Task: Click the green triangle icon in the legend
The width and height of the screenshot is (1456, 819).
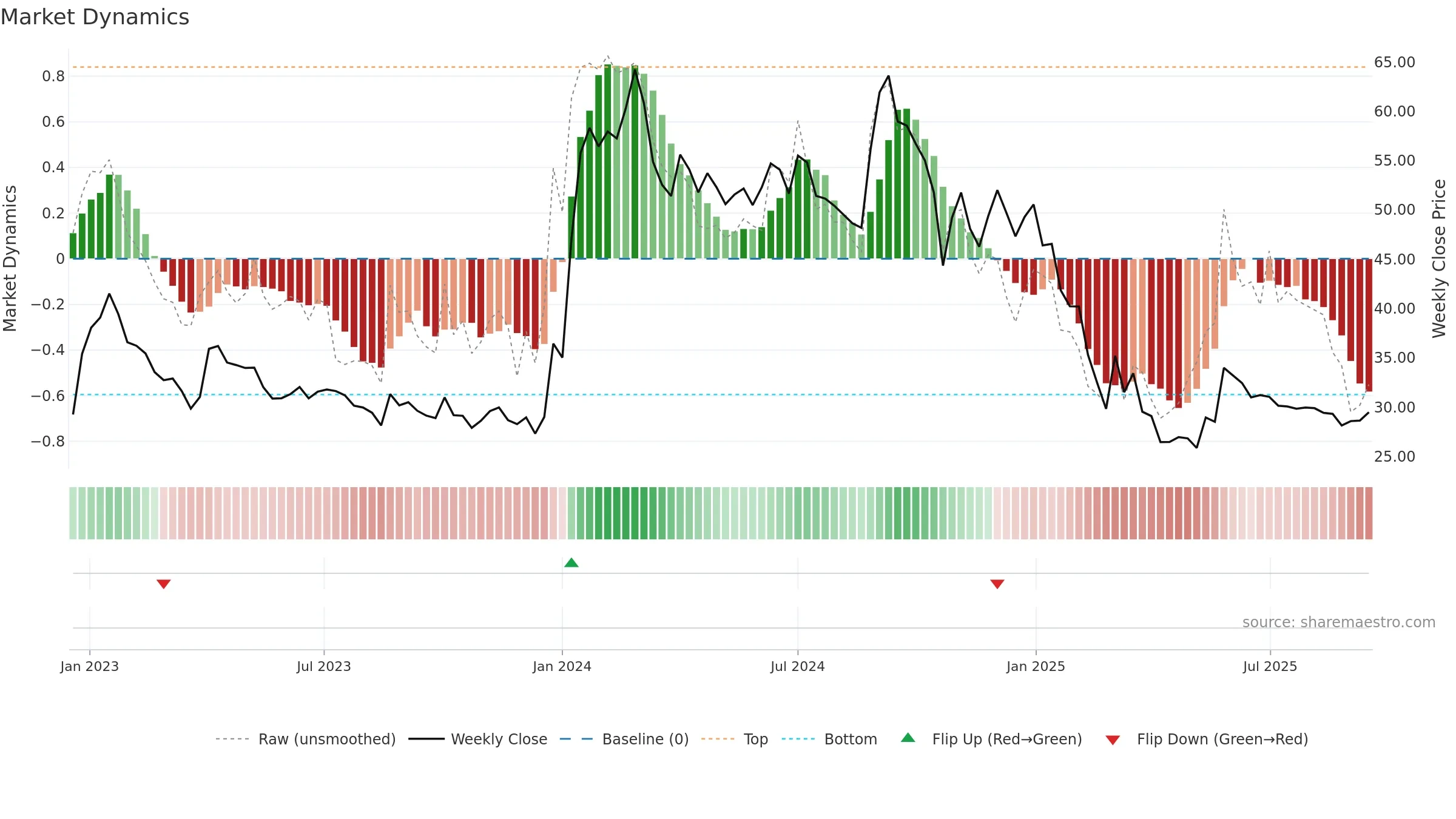Action: (908, 738)
